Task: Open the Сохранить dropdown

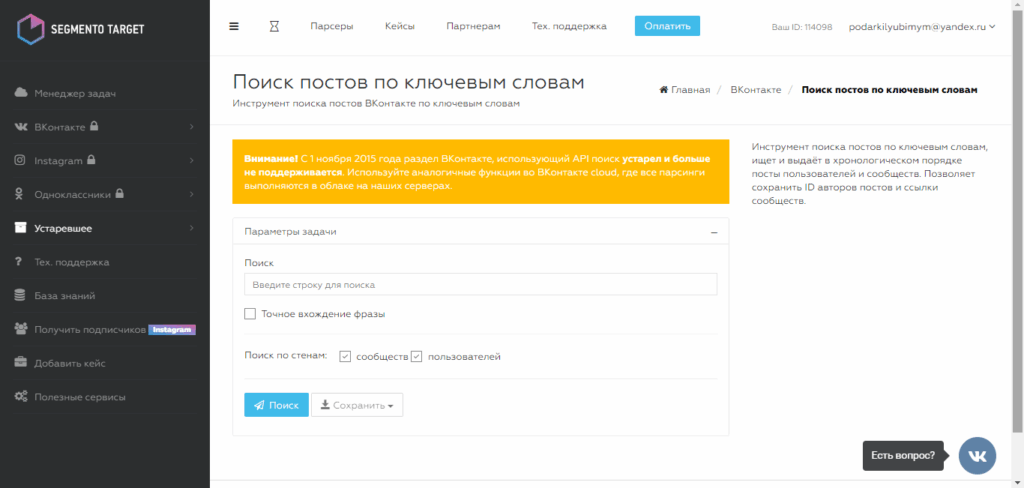Action: (x=357, y=405)
